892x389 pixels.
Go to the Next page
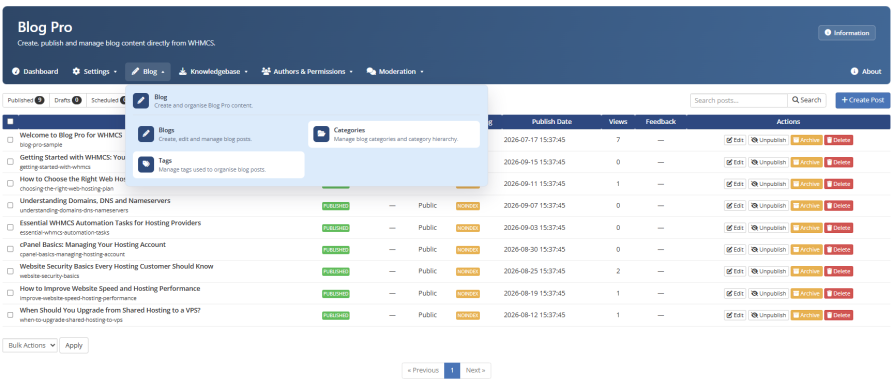(475, 370)
